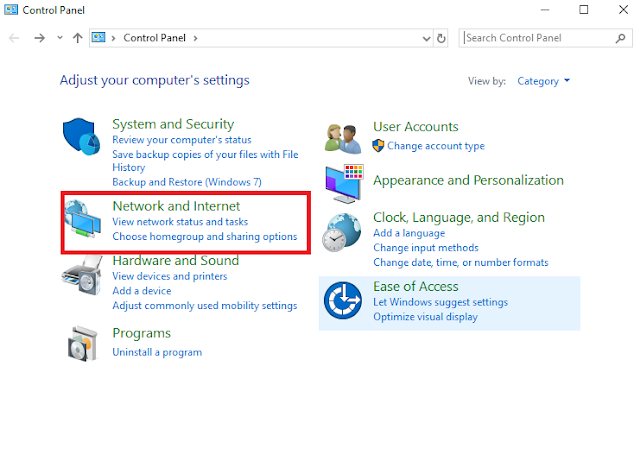Go up one level with the up arrow
The image size is (640, 455).
(x=78, y=38)
